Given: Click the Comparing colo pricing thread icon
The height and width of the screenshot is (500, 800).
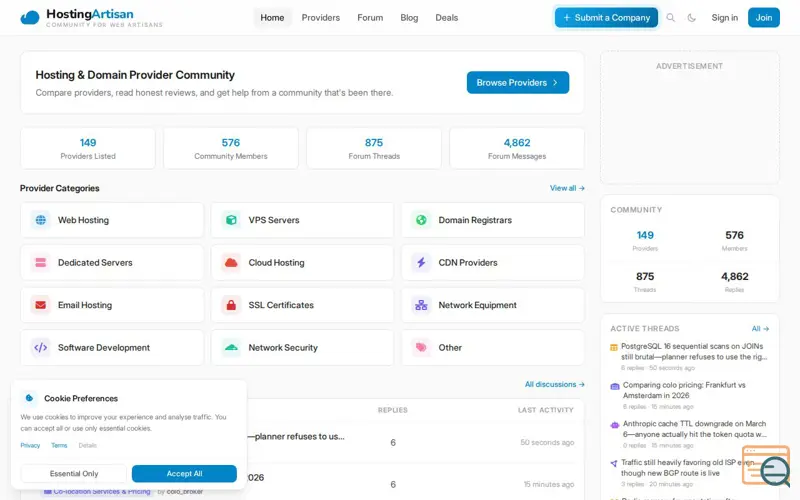Looking at the screenshot, I should [x=615, y=386].
